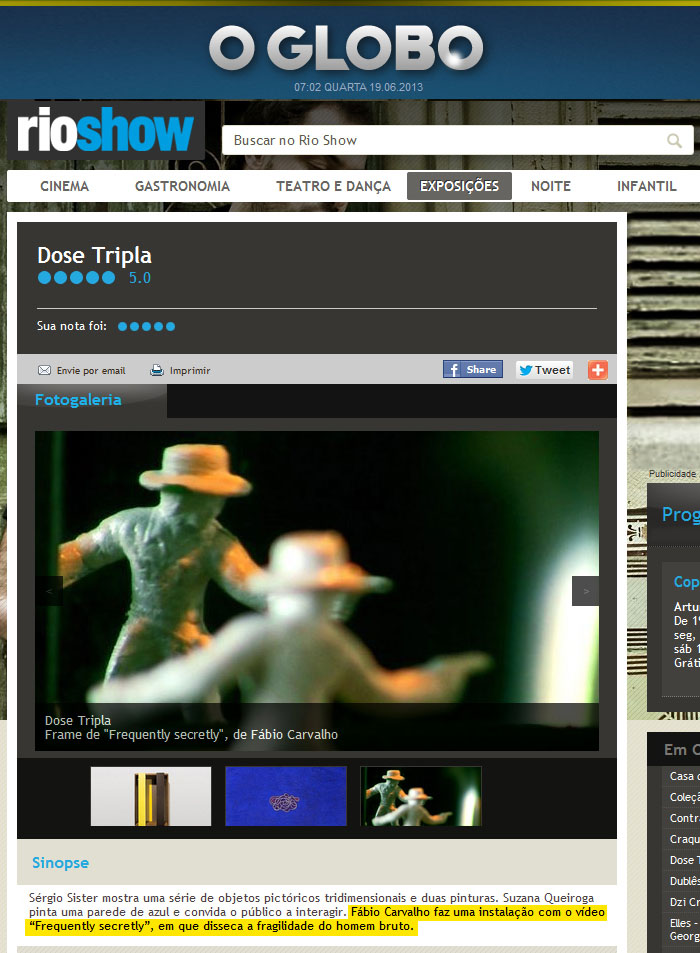Click the main gallery image
The height and width of the screenshot is (953, 700).
coord(317,591)
